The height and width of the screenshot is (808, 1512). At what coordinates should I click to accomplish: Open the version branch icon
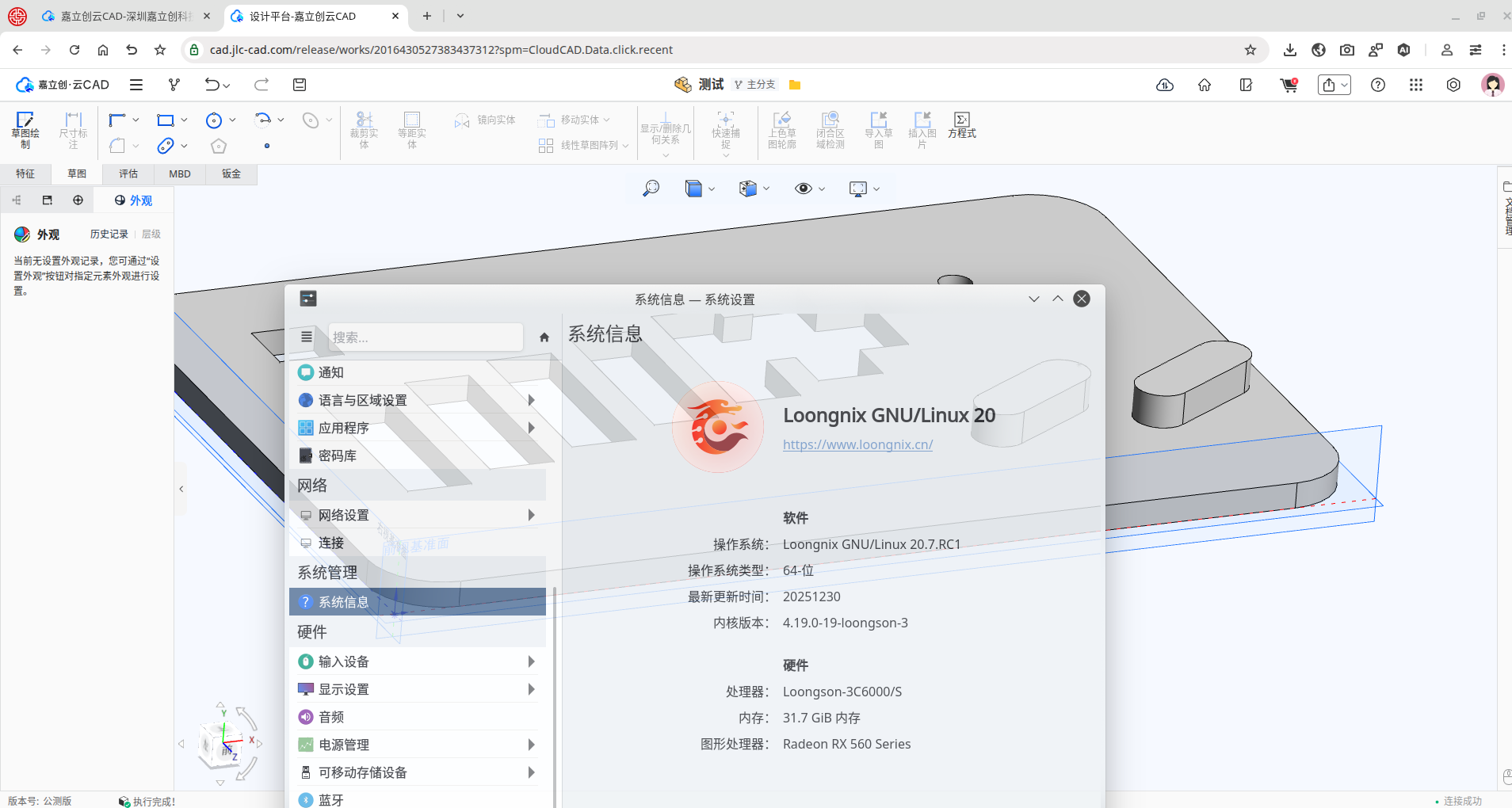(174, 85)
